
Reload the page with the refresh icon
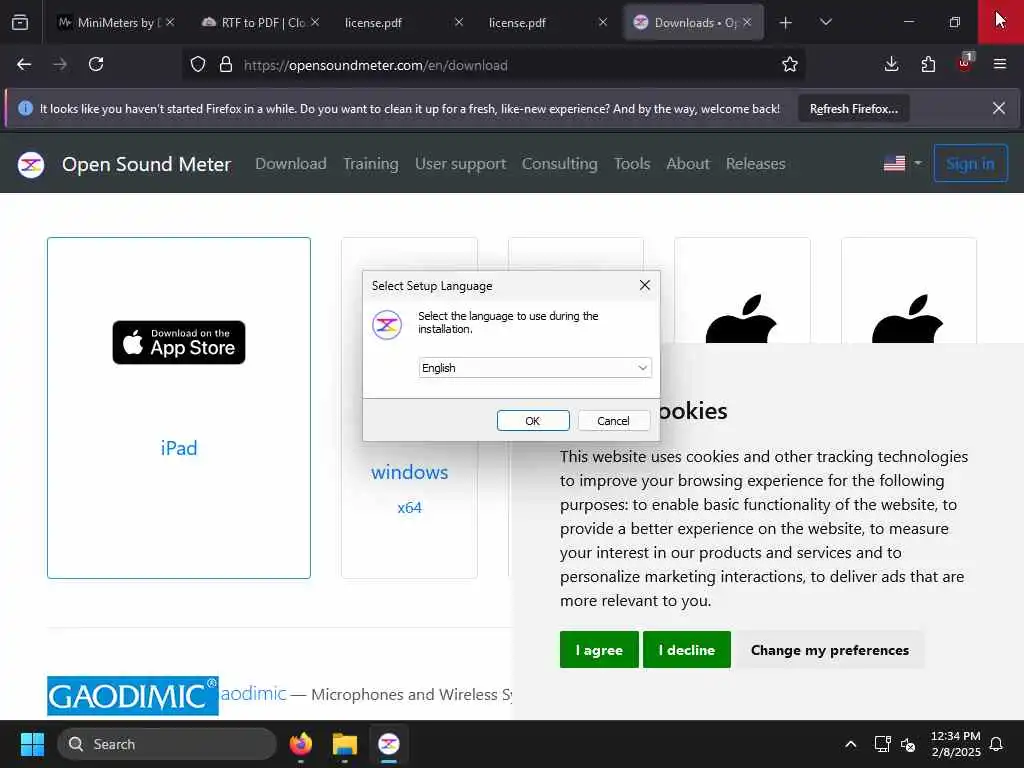[96, 64]
